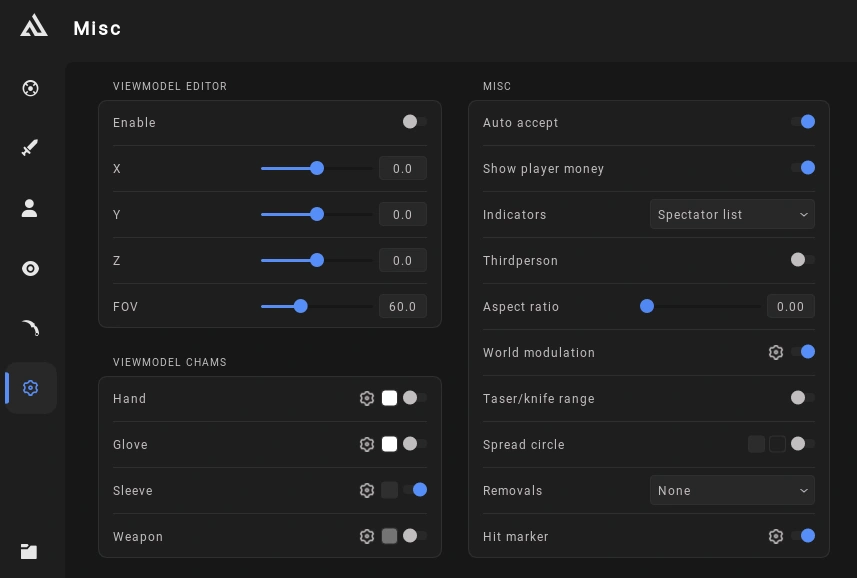
Task: Disable the Hit marker toggle
Action: pyautogui.click(x=803, y=536)
